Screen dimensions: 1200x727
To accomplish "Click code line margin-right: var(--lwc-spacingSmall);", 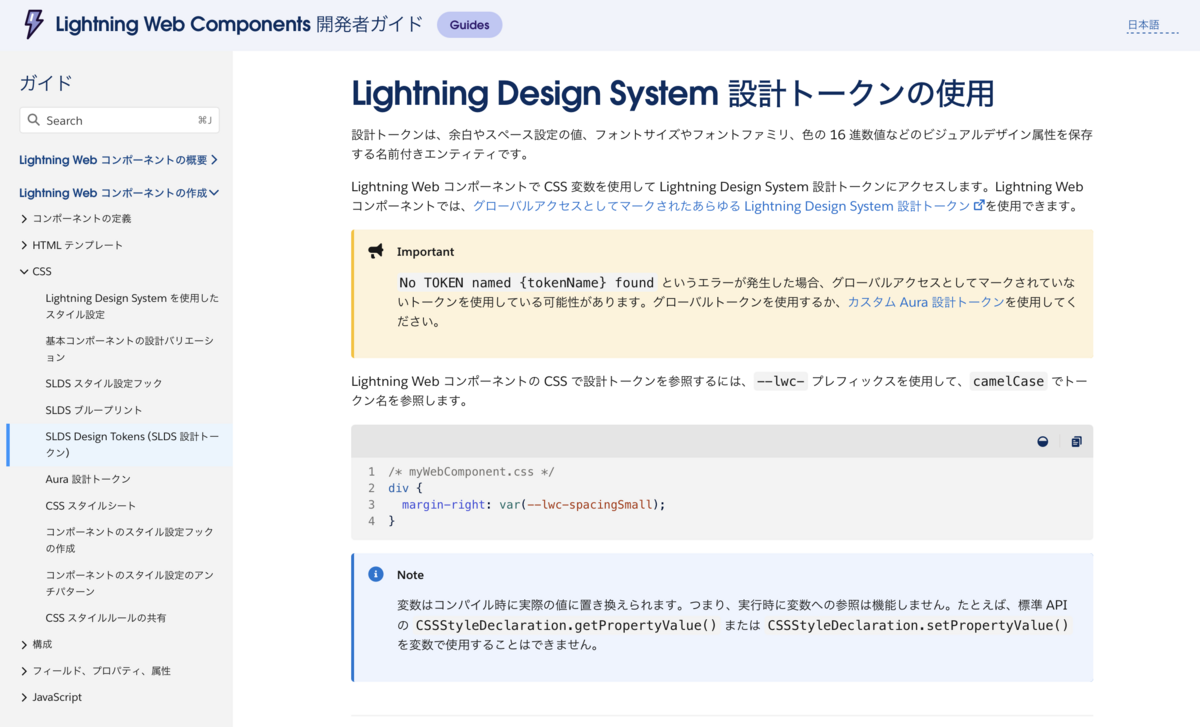I will point(533,505).
